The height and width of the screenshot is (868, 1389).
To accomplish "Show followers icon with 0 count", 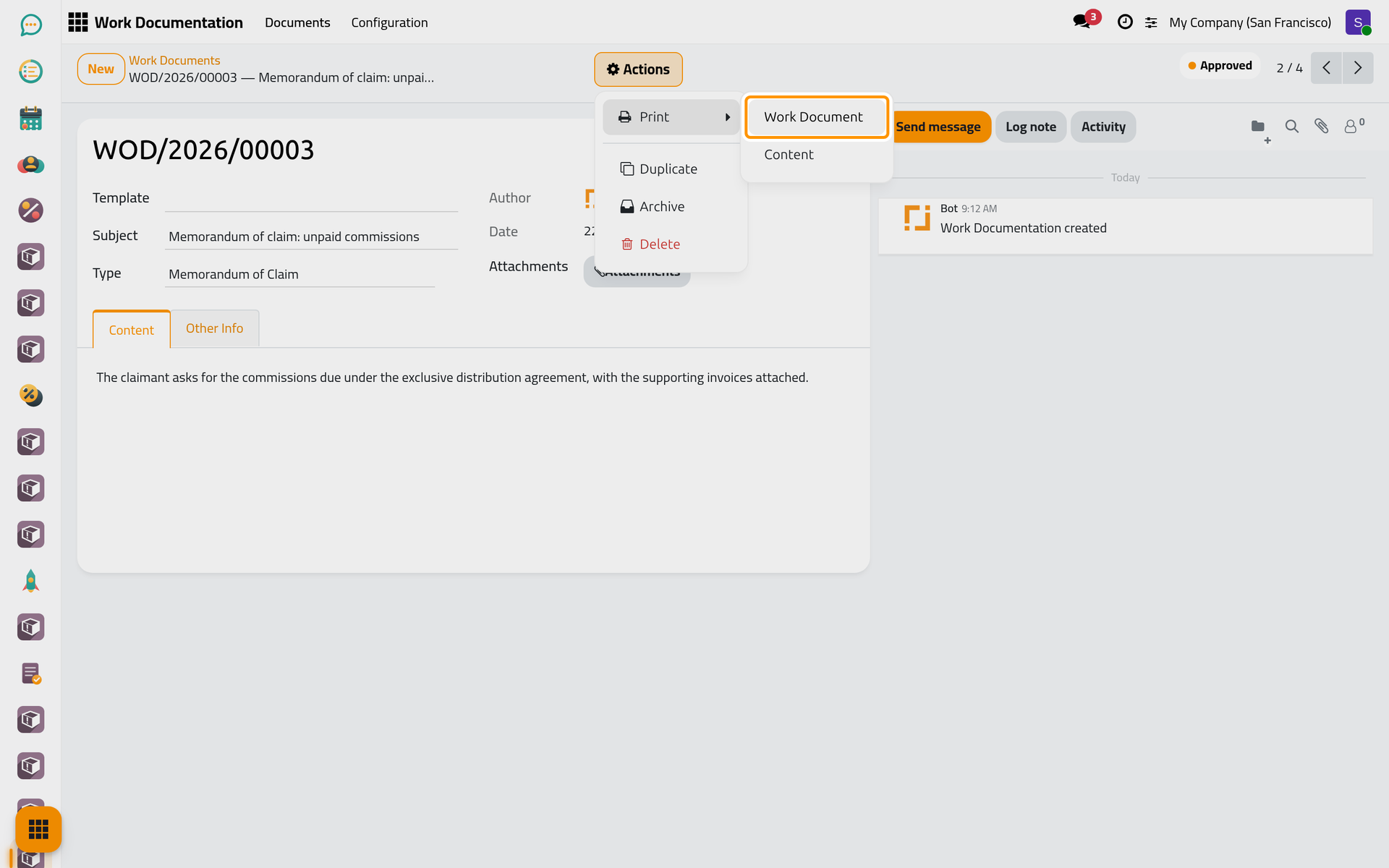I will [x=1354, y=126].
